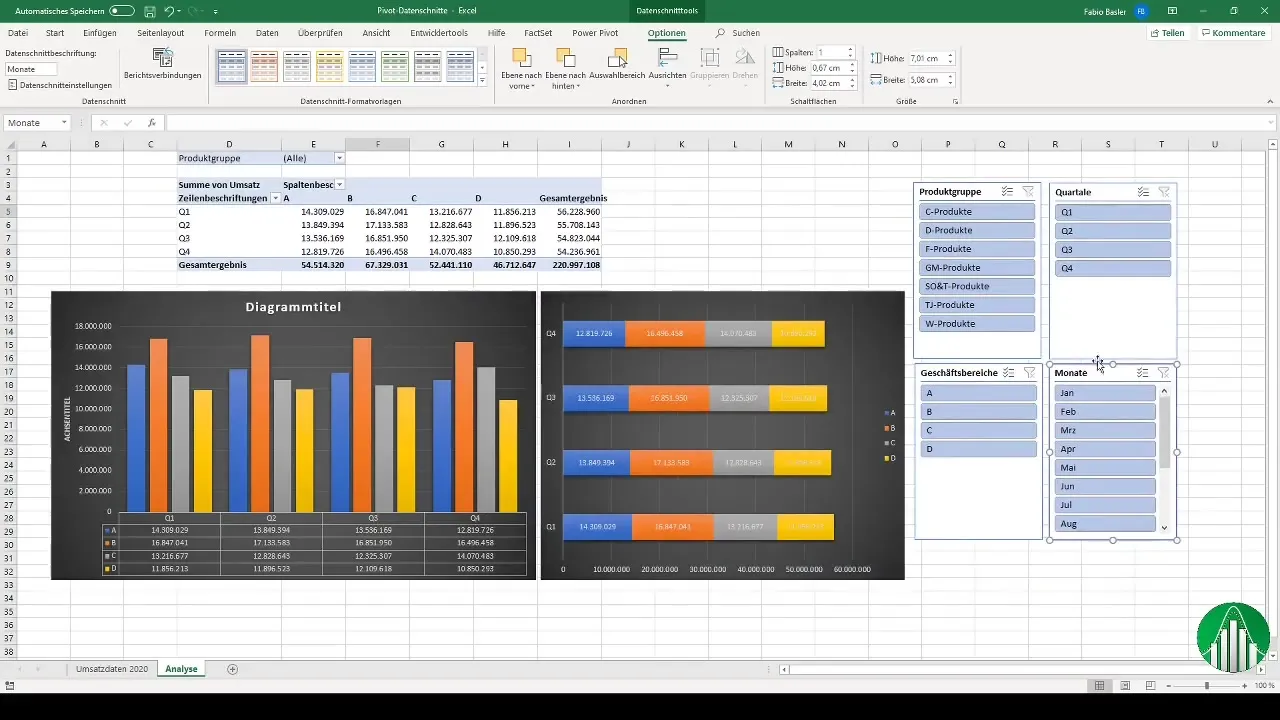The height and width of the screenshot is (720, 1280).
Task: Toggle multi-select in Quartale slicer
Action: (x=1143, y=191)
